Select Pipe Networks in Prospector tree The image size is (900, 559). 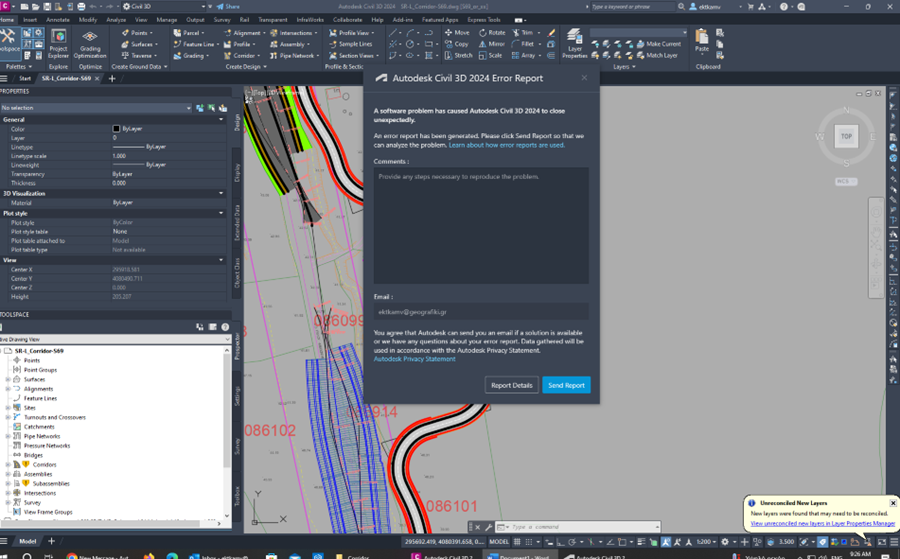coord(42,436)
